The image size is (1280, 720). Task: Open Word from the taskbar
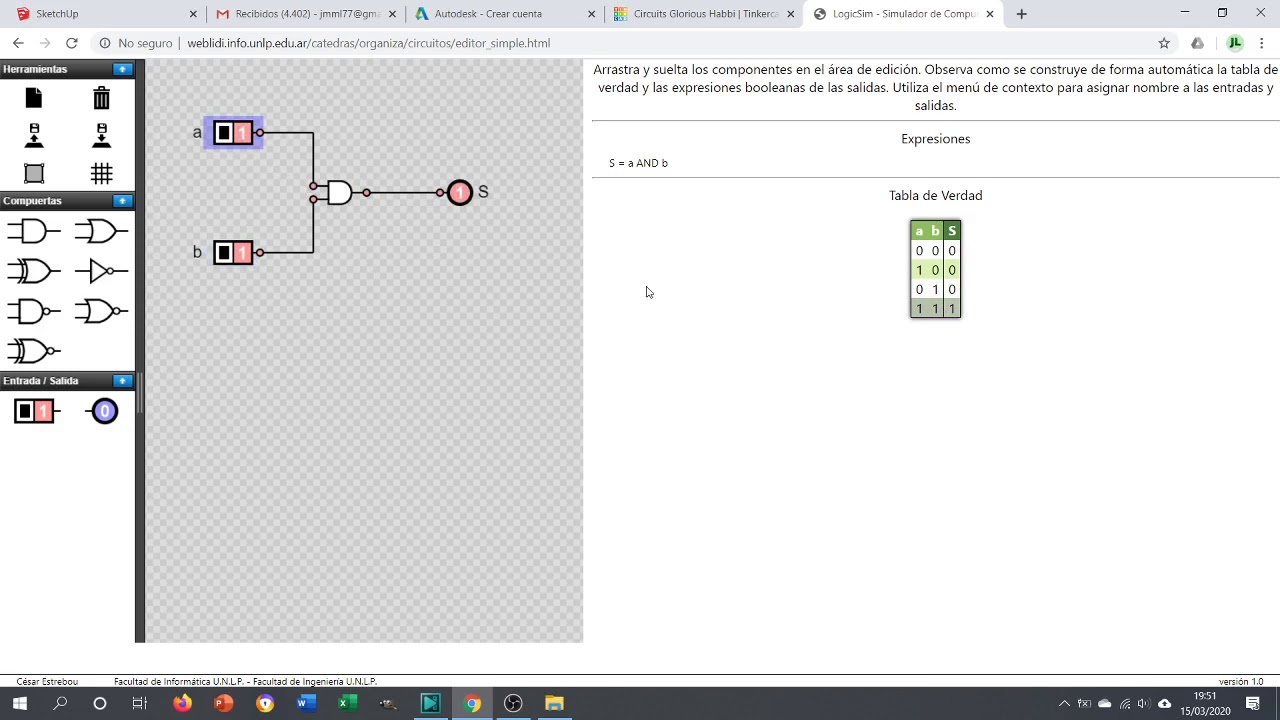pyautogui.click(x=306, y=703)
